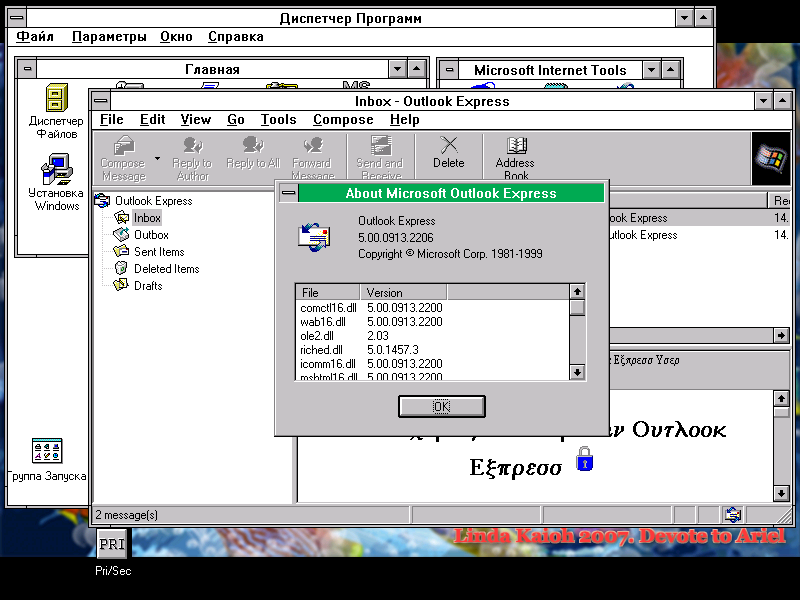Click scroll up arrow in file version list
The image size is (800, 600).
(577, 291)
